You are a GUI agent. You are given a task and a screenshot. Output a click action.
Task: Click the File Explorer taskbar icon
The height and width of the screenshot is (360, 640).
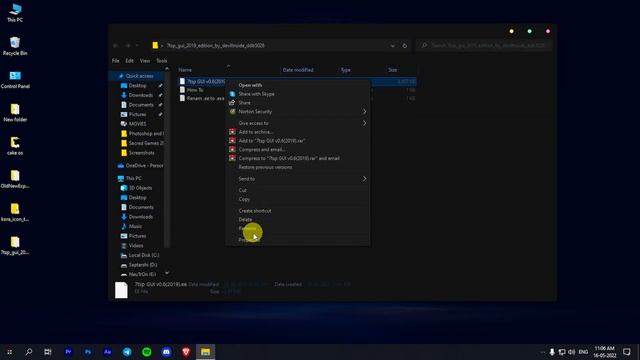click(205, 352)
